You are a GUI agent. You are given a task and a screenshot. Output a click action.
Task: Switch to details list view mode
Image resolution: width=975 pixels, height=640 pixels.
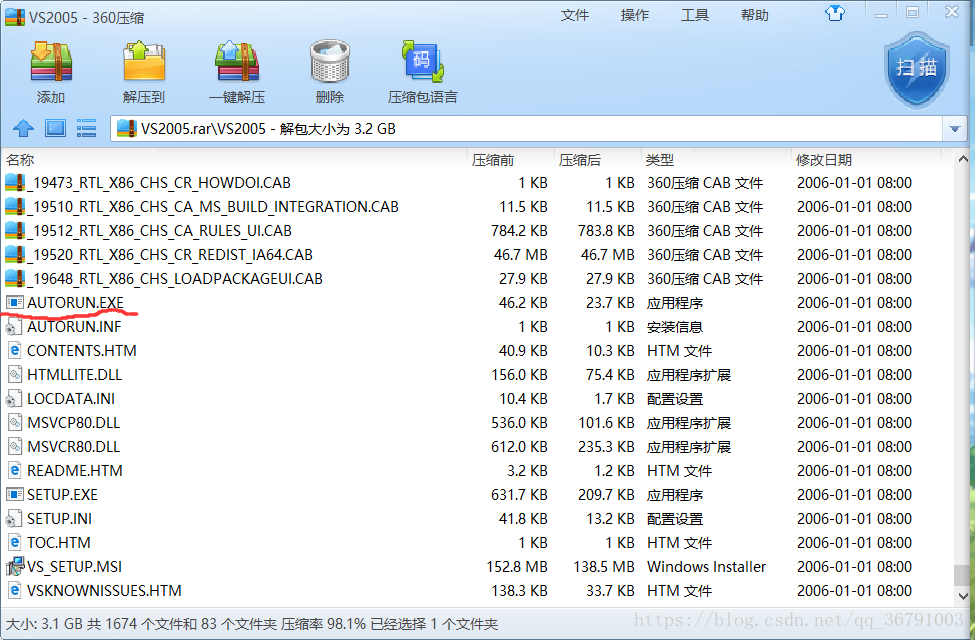click(x=86, y=128)
